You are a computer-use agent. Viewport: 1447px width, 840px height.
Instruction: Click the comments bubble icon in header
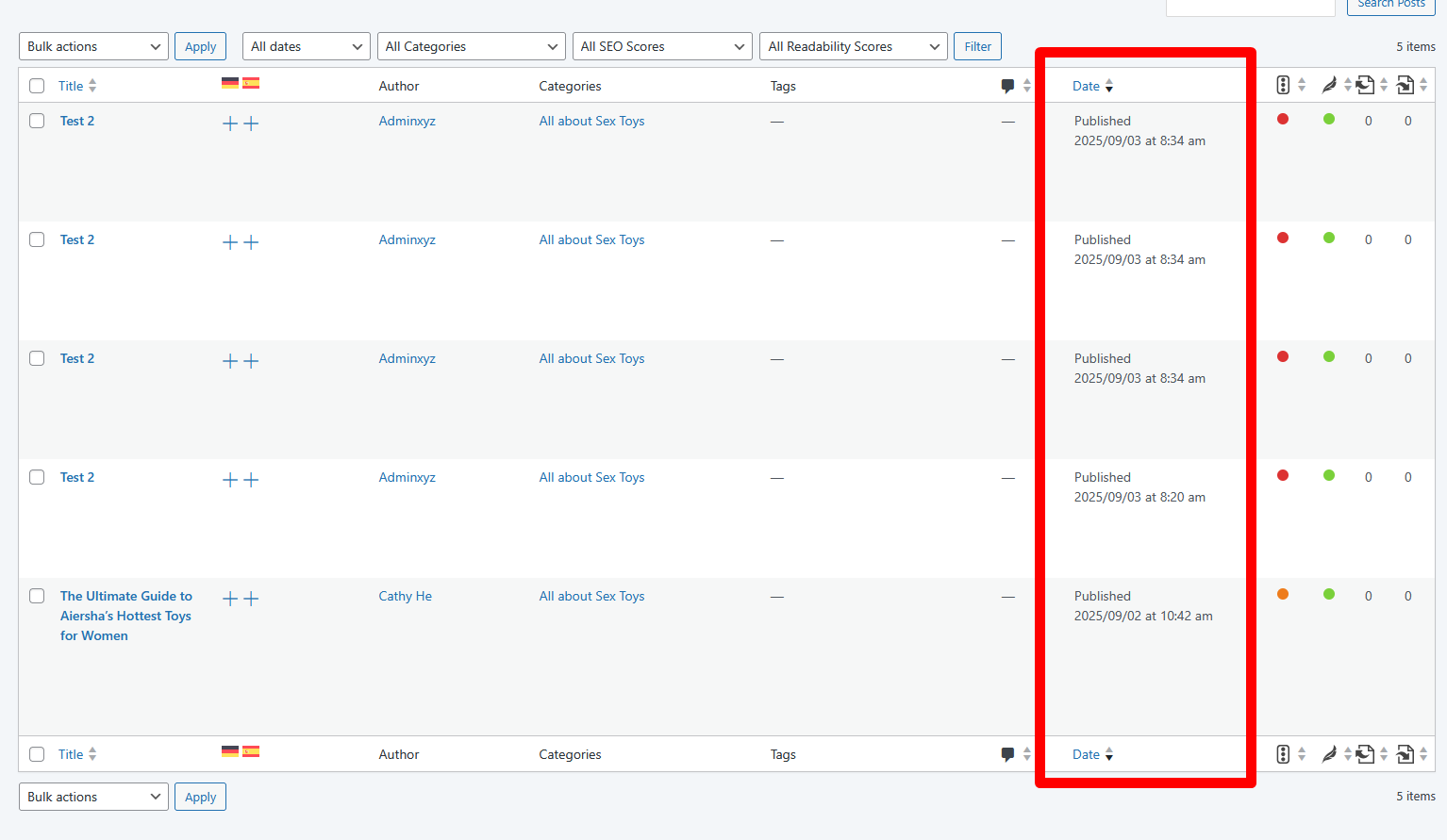pos(1007,86)
